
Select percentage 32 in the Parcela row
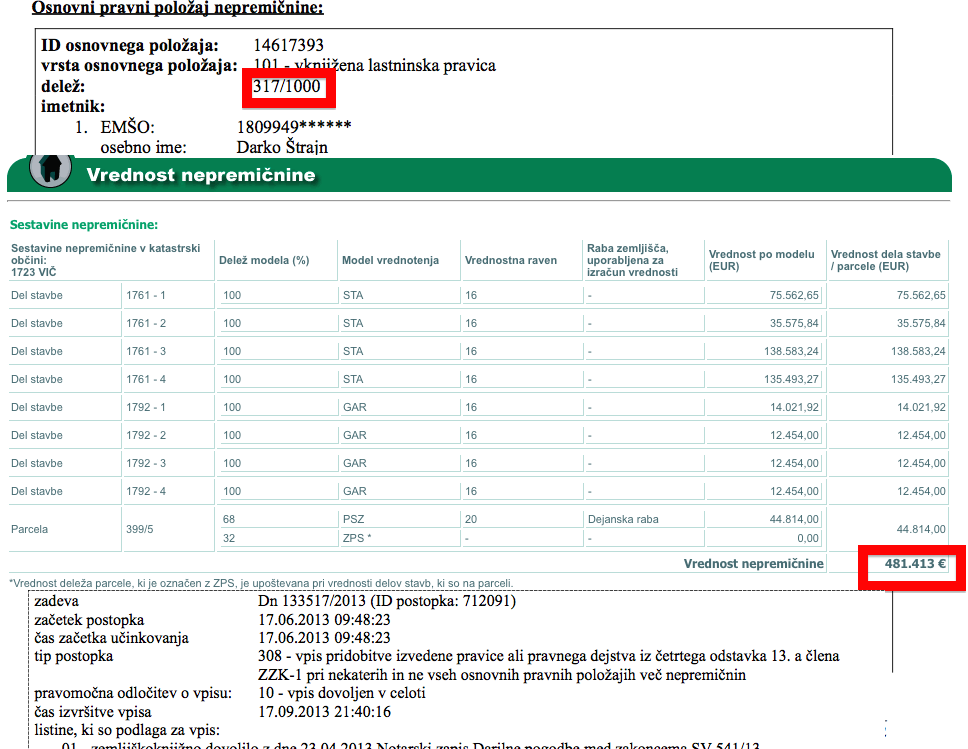click(x=229, y=538)
